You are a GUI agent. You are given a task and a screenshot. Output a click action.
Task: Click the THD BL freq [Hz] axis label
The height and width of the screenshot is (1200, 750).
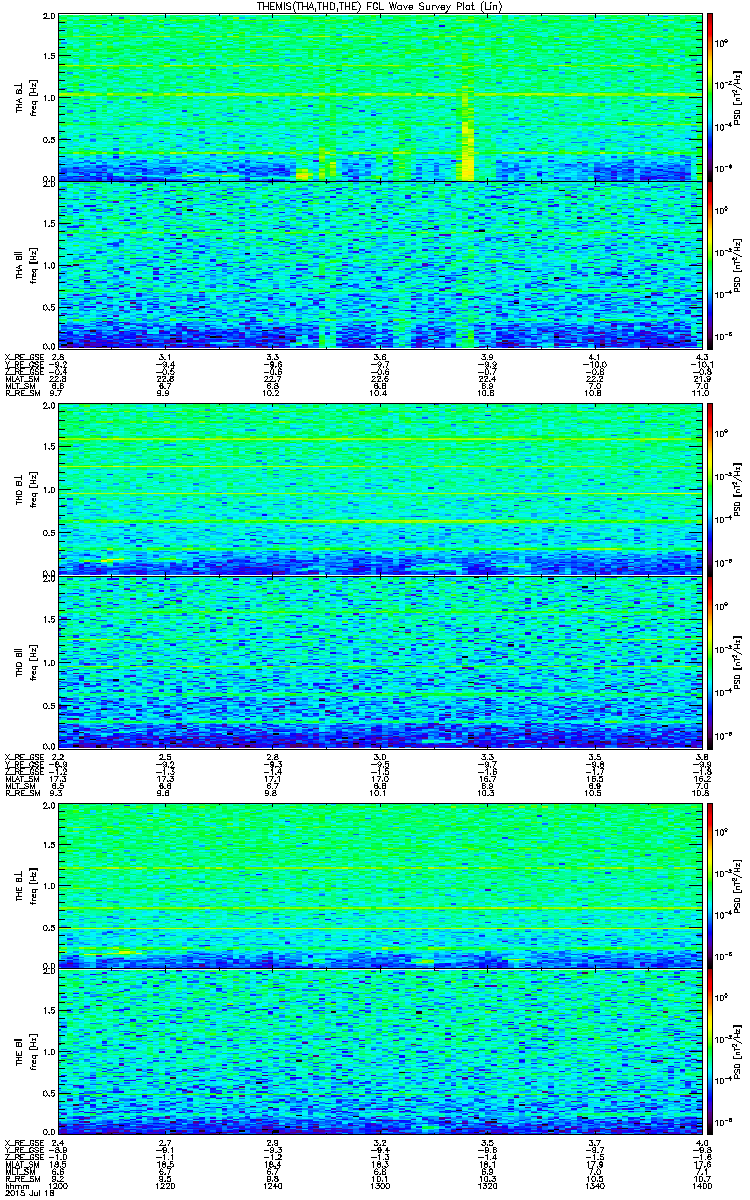pyautogui.click(x=32, y=490)
